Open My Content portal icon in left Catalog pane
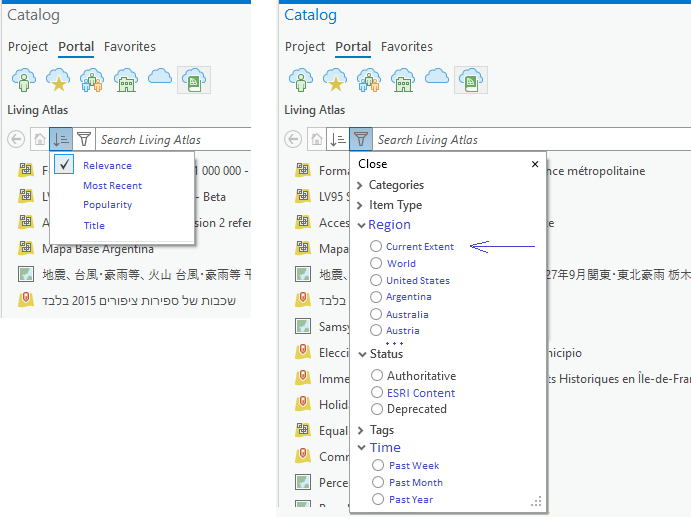 24,80
